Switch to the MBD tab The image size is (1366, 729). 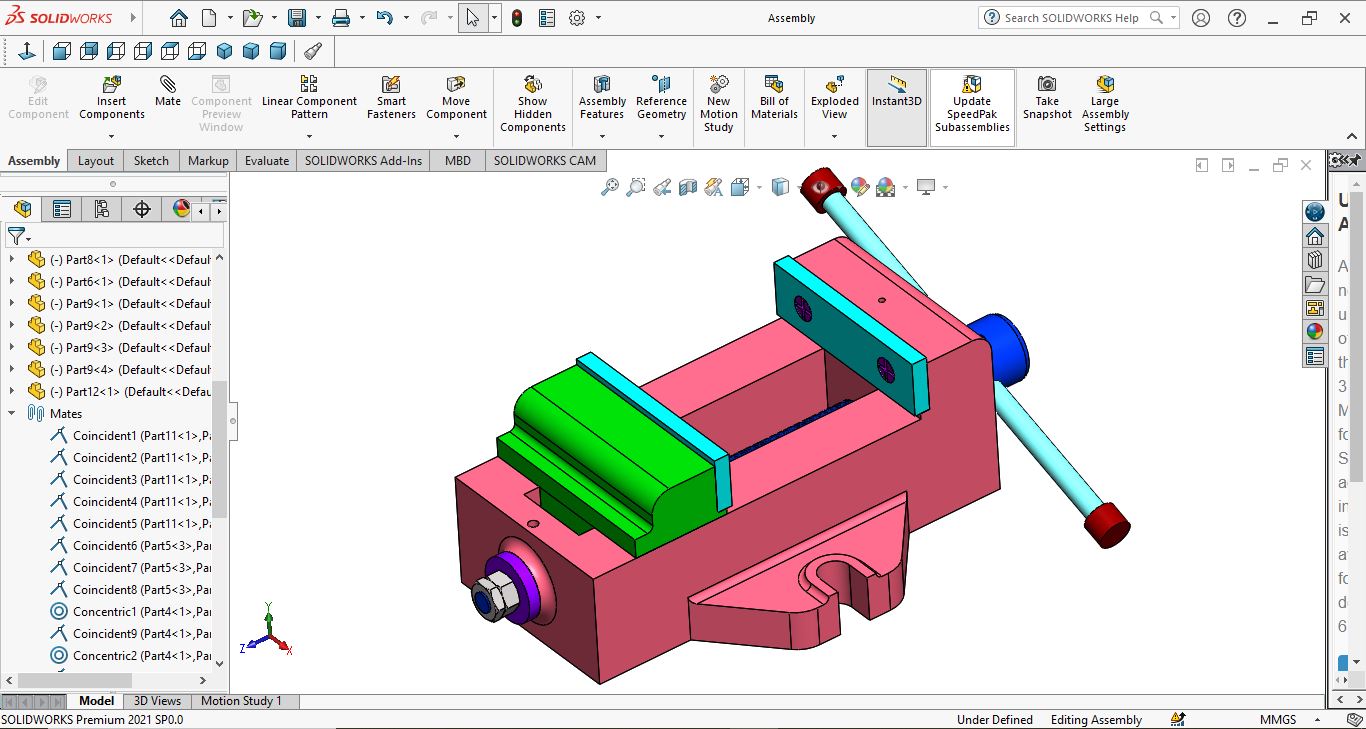[x=458, y=160]
